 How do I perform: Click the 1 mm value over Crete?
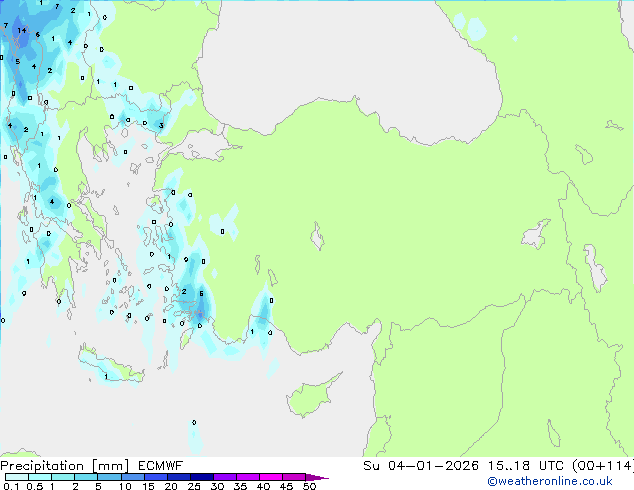pyautogui.click(x=106, y=376)
